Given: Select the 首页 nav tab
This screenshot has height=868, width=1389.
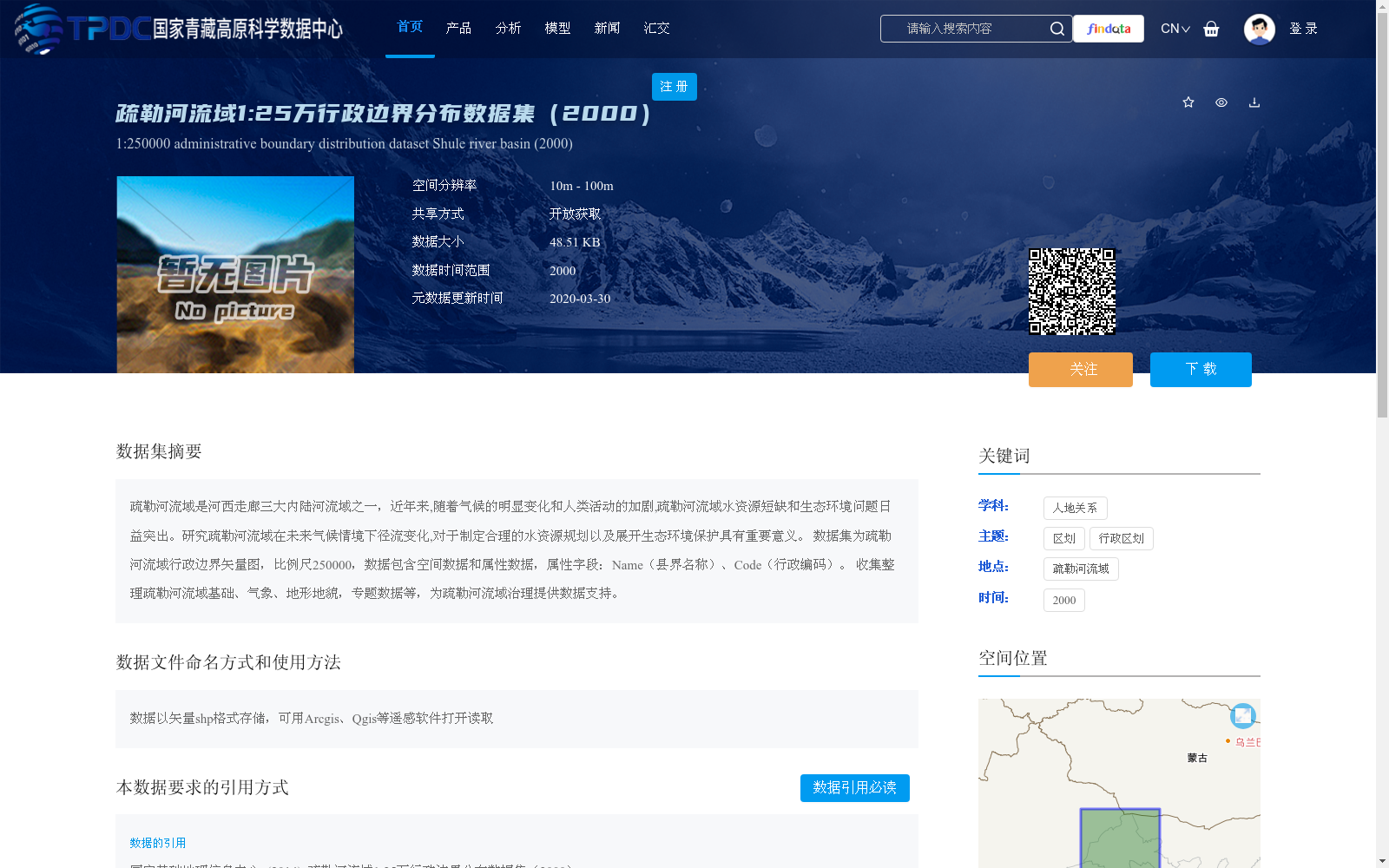Looking at the screenshot, I should tap(410, 27).
